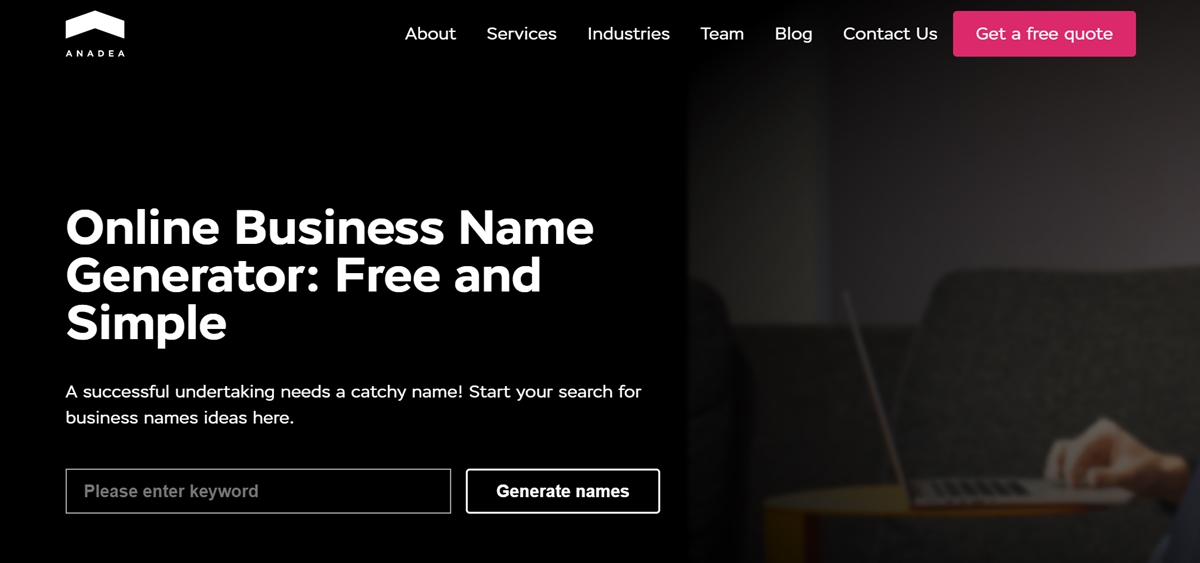Click the business names ideas here text
Screen dimensions: 1200x563
click(180, 418)
